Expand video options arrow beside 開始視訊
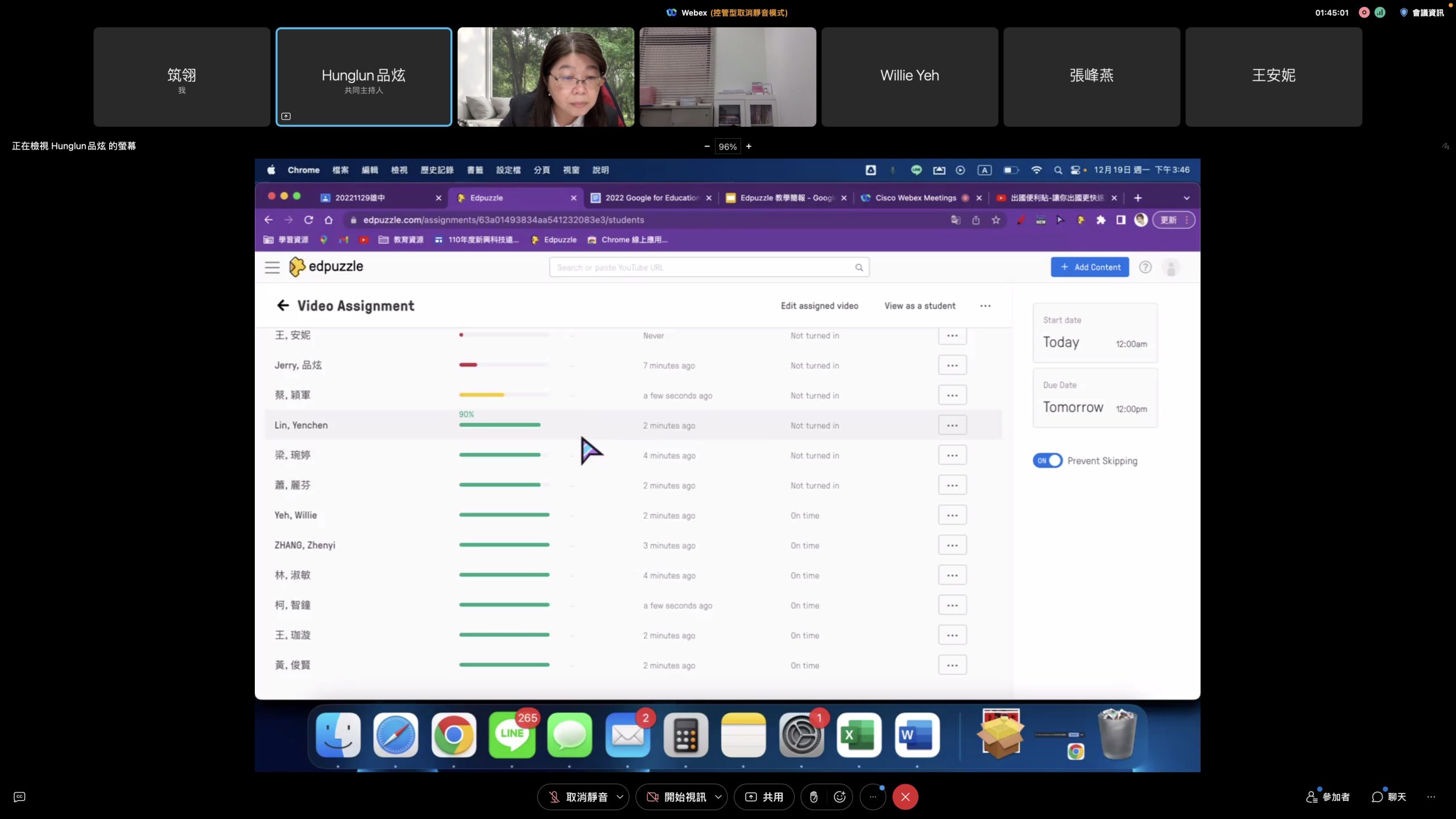Viewport: 1456px width, 819px height. (718, 797)
